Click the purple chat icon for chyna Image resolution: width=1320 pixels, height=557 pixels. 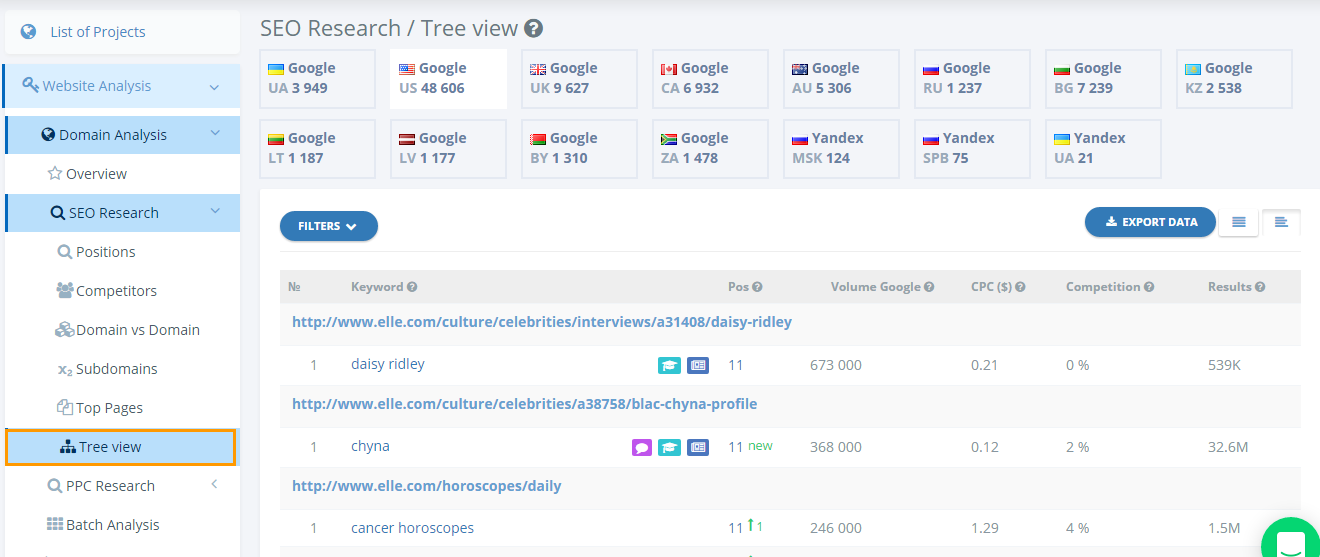pos(642,448)
